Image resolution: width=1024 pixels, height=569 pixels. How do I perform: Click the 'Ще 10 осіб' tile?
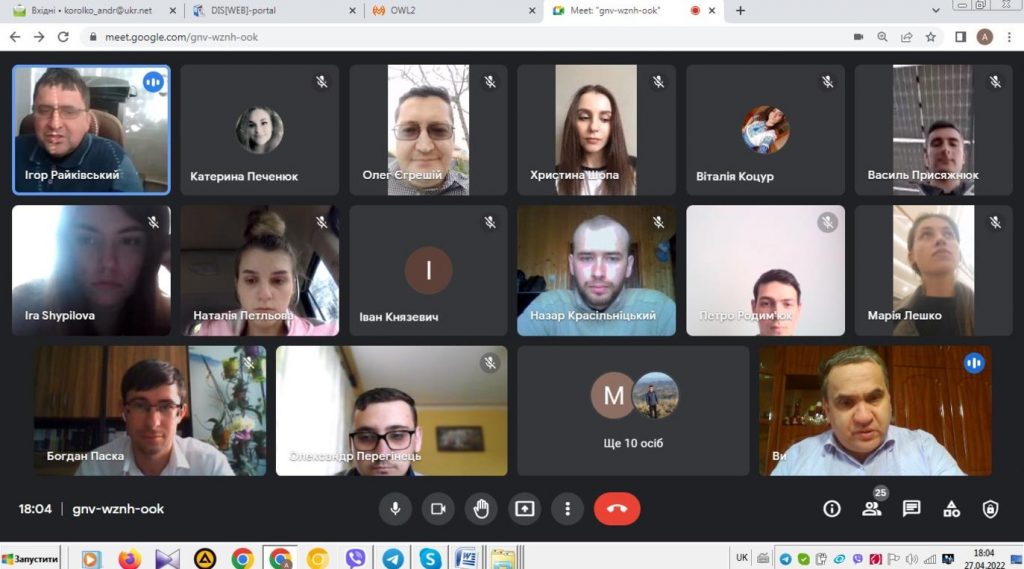tap(633, 411)
